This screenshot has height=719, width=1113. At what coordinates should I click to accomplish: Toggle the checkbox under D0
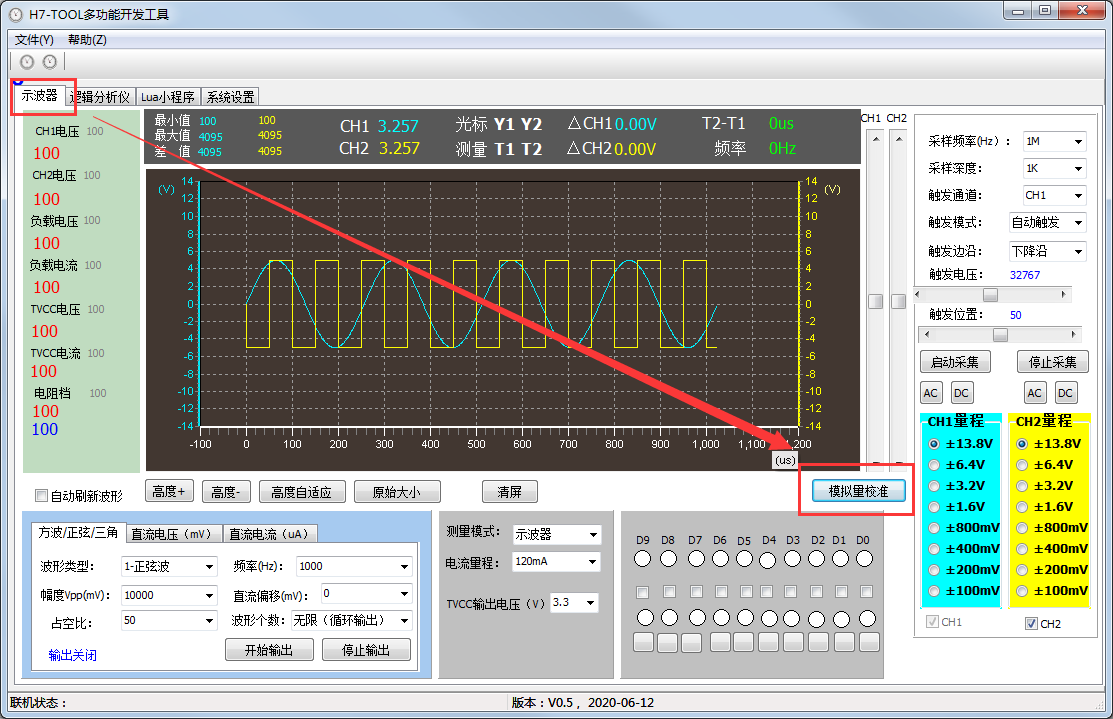[x=866, y=591]
